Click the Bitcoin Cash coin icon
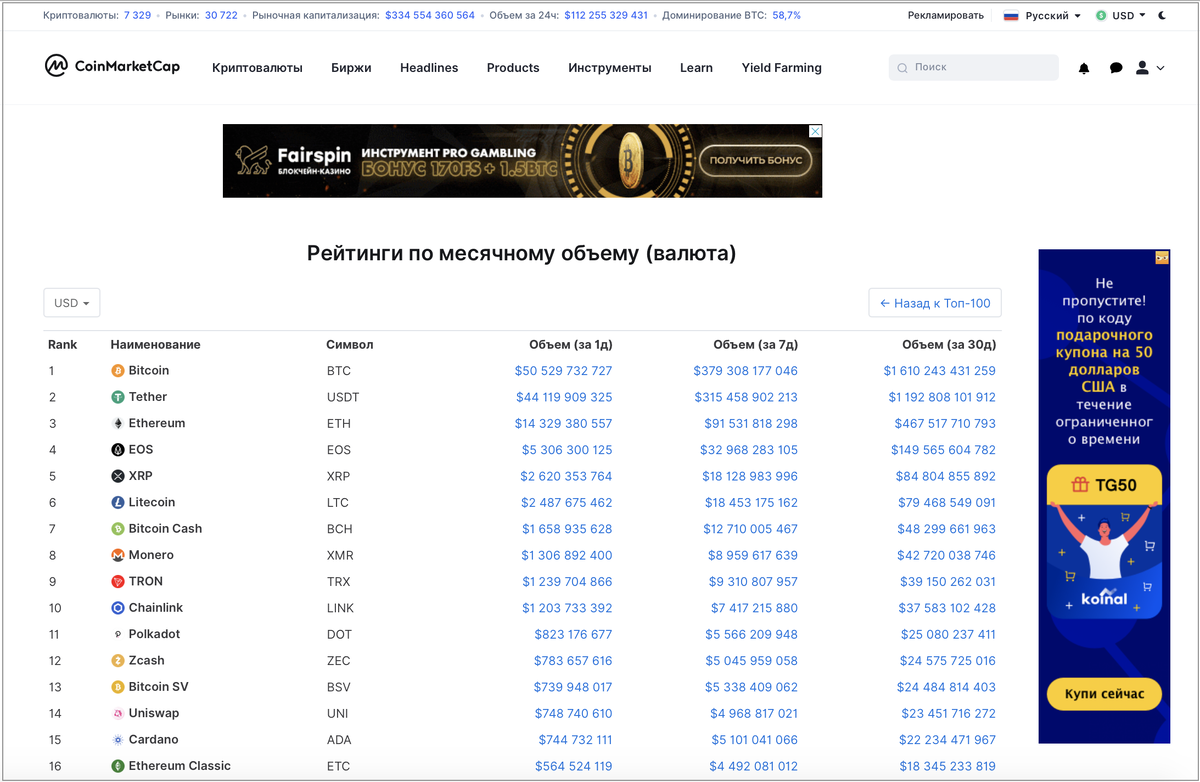Viewport: 1200px width, 782px height. click(x=118, y=529)
